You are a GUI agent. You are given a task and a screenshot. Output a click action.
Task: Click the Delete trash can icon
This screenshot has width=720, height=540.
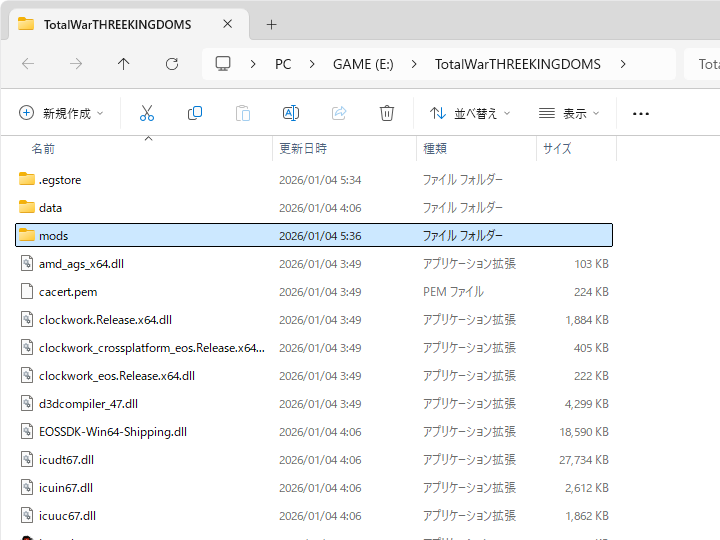pyautogui.click(x=387, y=113)
